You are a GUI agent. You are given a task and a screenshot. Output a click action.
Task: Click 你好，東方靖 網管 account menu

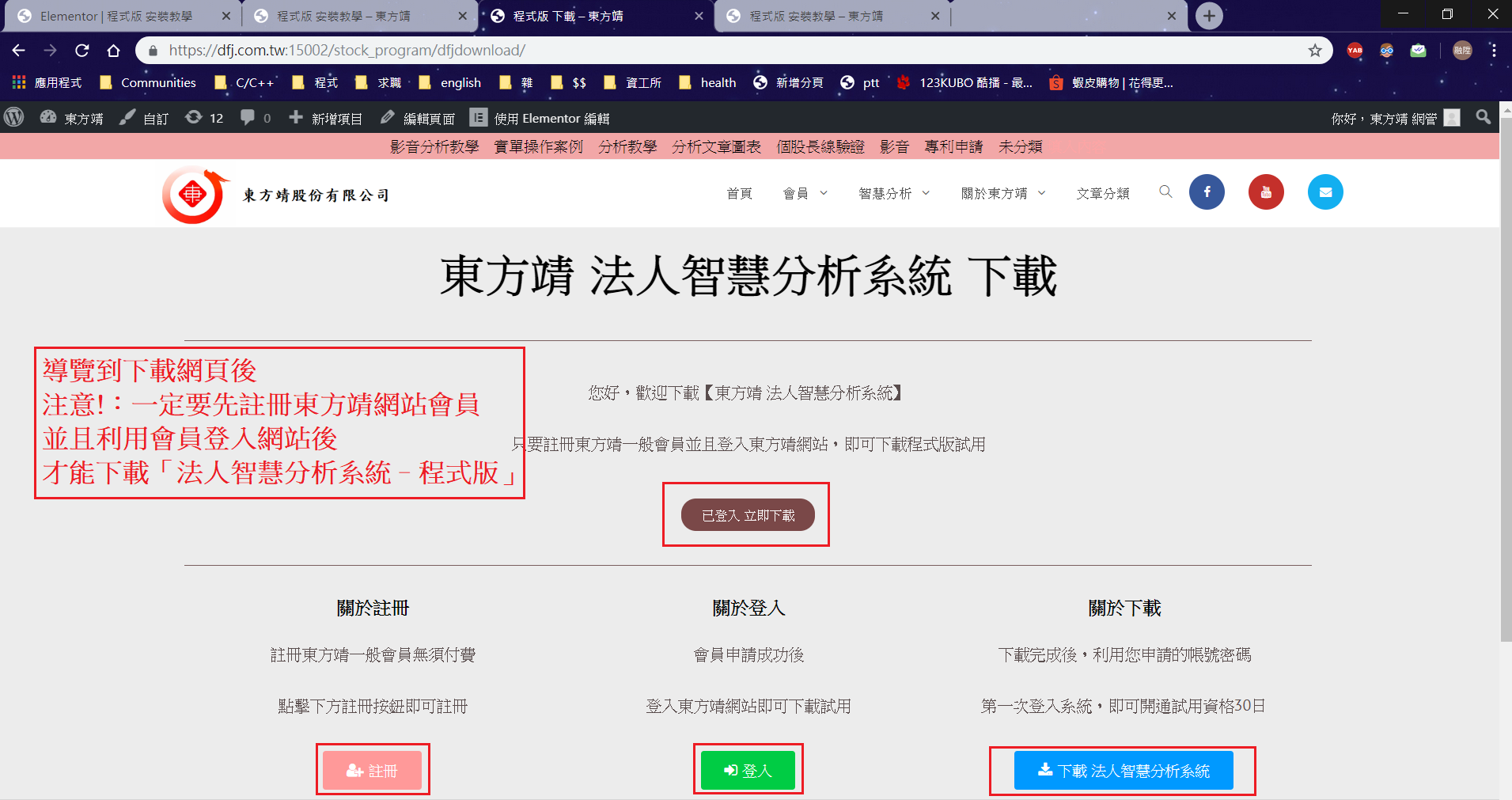1396,118
